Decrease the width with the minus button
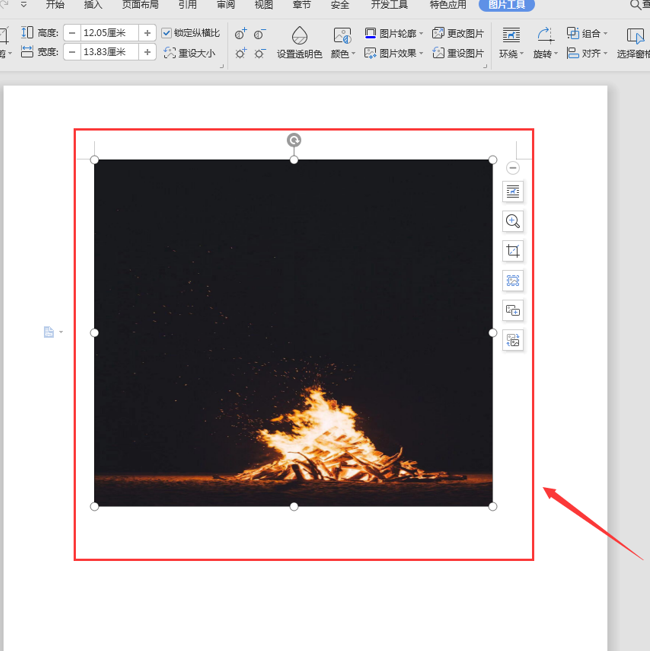Image resolution: width=651 pixels, height=651 pixels. coord(72,52)
